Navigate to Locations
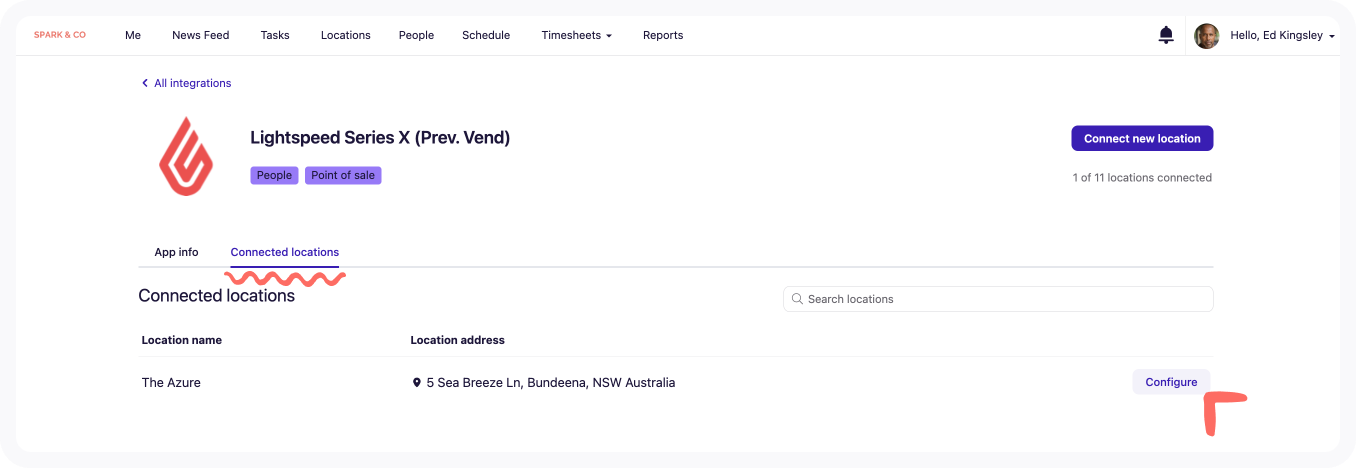Viewport: 1356px width, 468px height. (x=346, y=35)
